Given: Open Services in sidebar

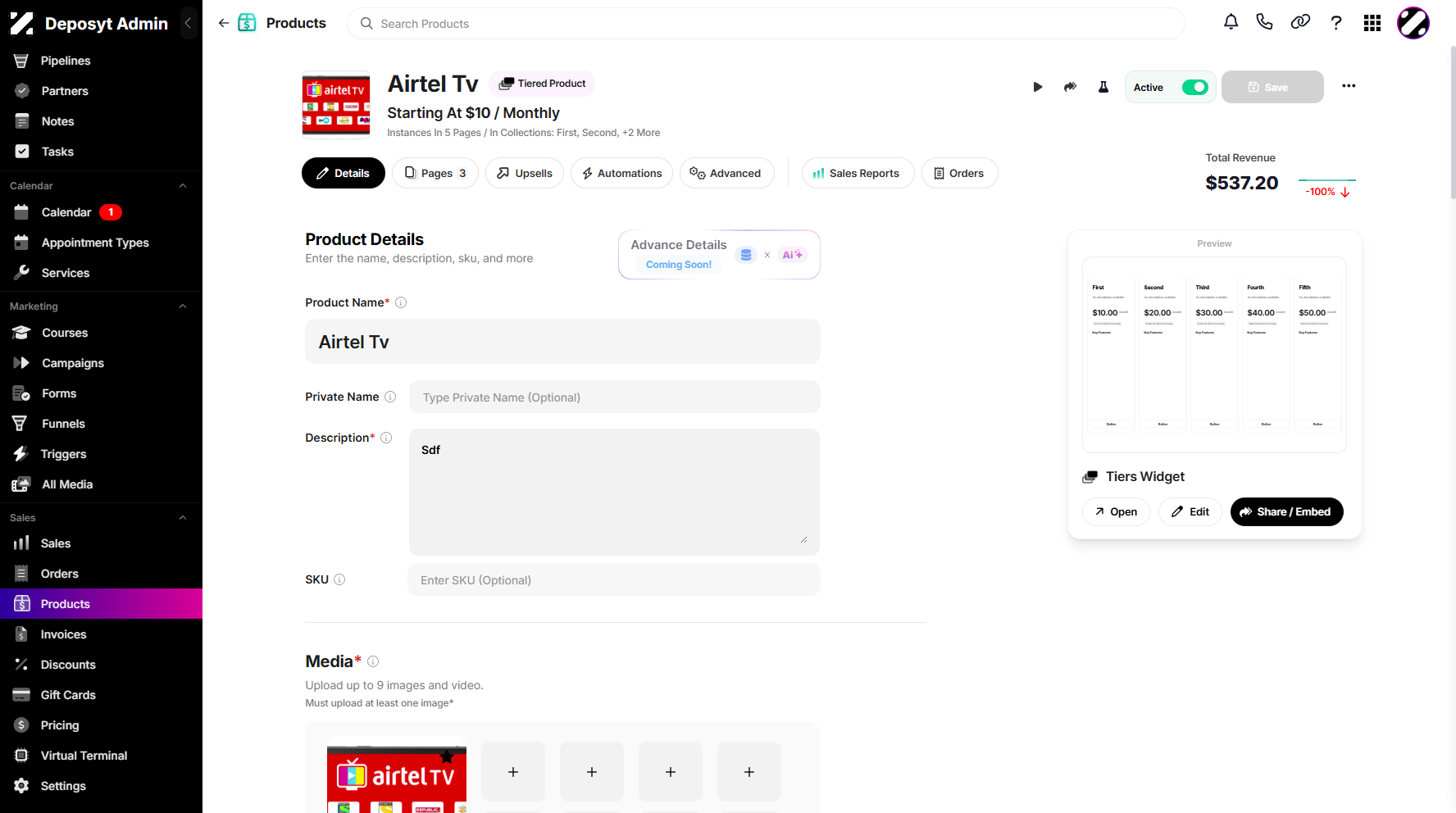Looking at the screenshot, I should click(101, 273).
